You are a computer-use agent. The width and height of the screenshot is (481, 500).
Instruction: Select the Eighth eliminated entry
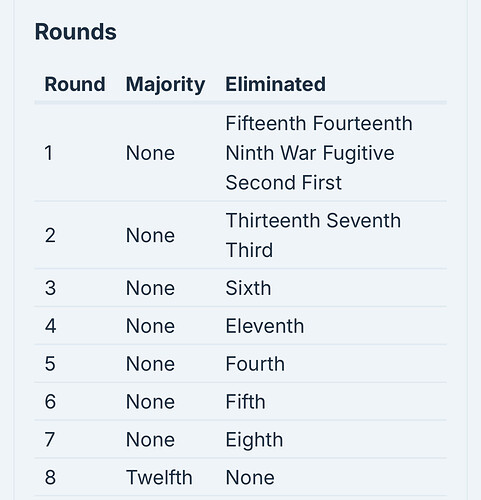254,440
